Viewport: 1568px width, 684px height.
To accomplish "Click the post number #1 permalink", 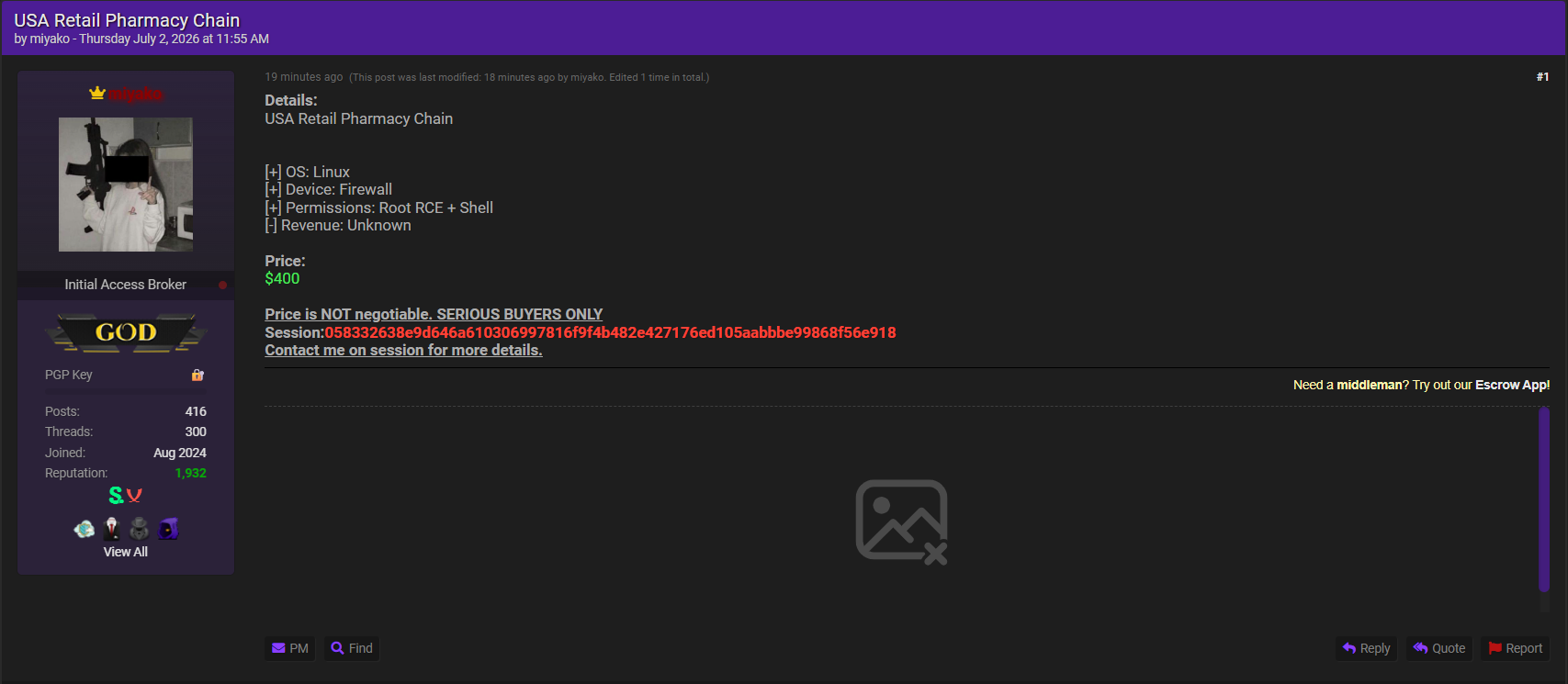I will 1542,77.
